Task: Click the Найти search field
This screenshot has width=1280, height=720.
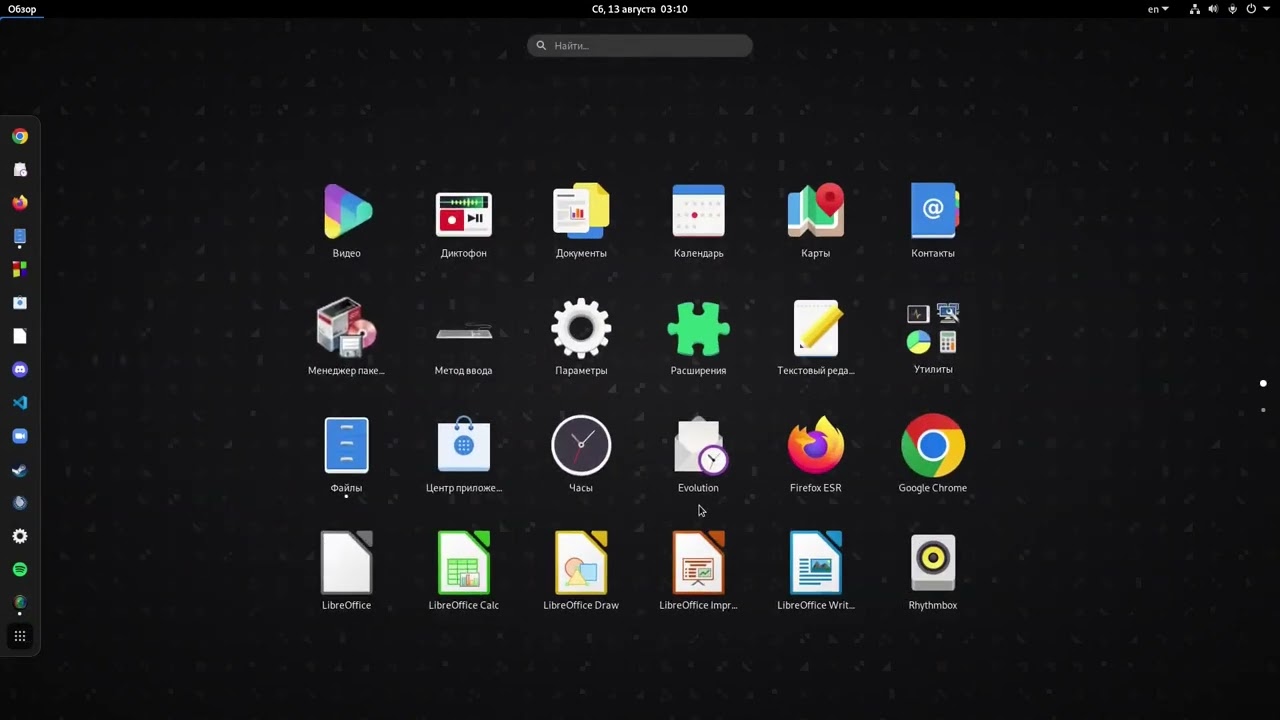Action: tap(640, 45)
